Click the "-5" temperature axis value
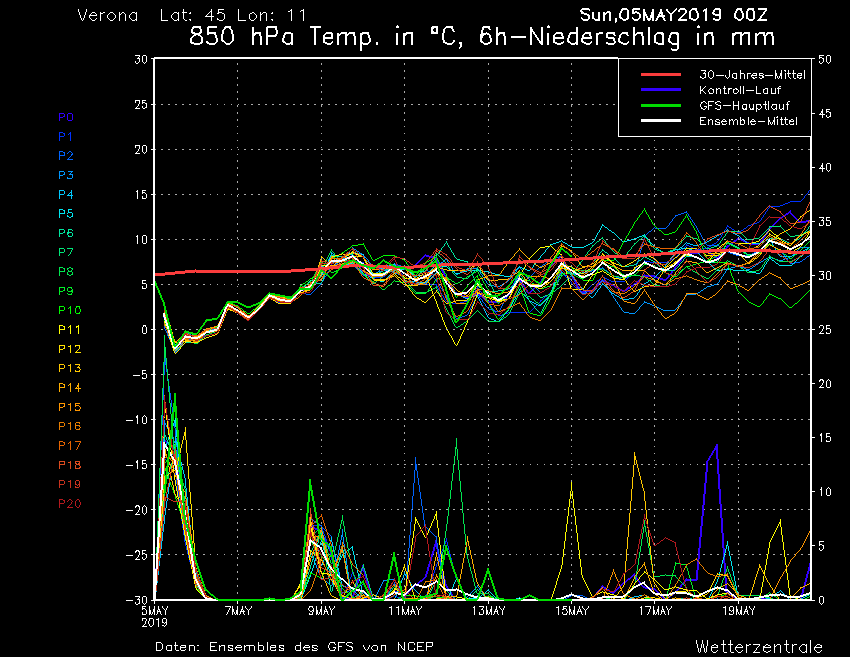The width and height of the screenshot is (850, 657). point(140,375)
